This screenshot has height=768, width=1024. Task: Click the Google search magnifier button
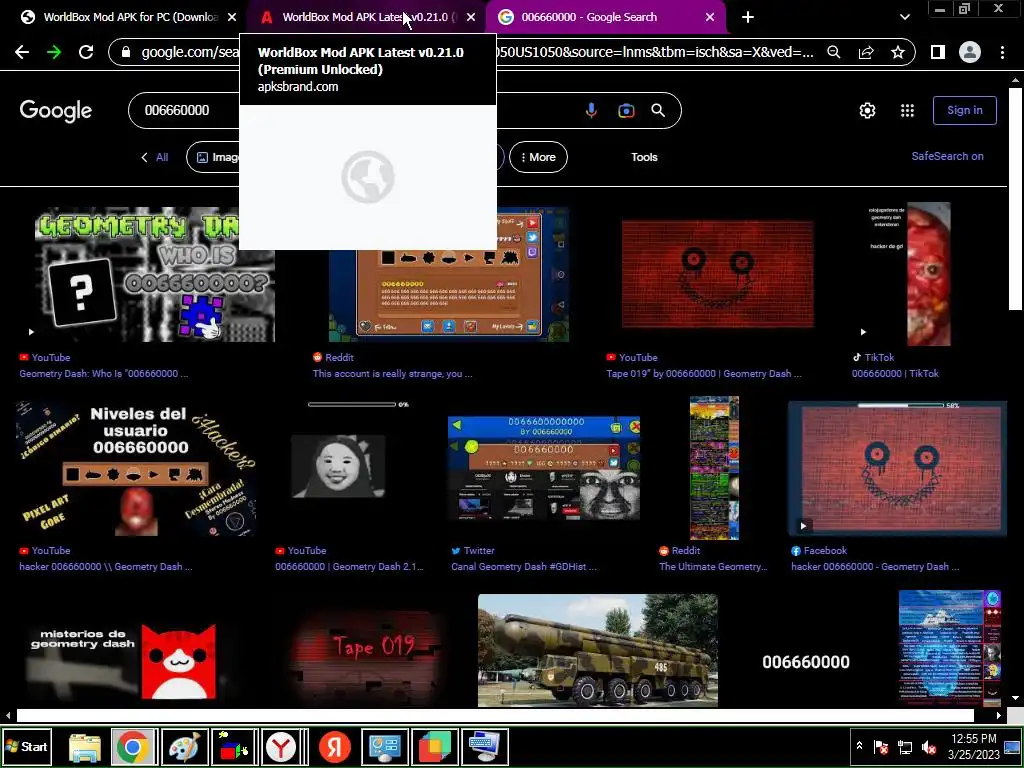[x=658, y=110]
